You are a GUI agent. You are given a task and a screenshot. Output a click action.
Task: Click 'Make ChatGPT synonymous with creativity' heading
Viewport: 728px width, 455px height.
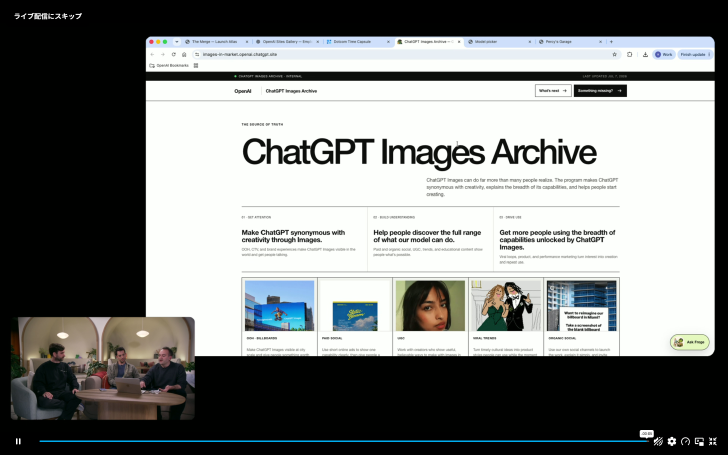[293, 236]
